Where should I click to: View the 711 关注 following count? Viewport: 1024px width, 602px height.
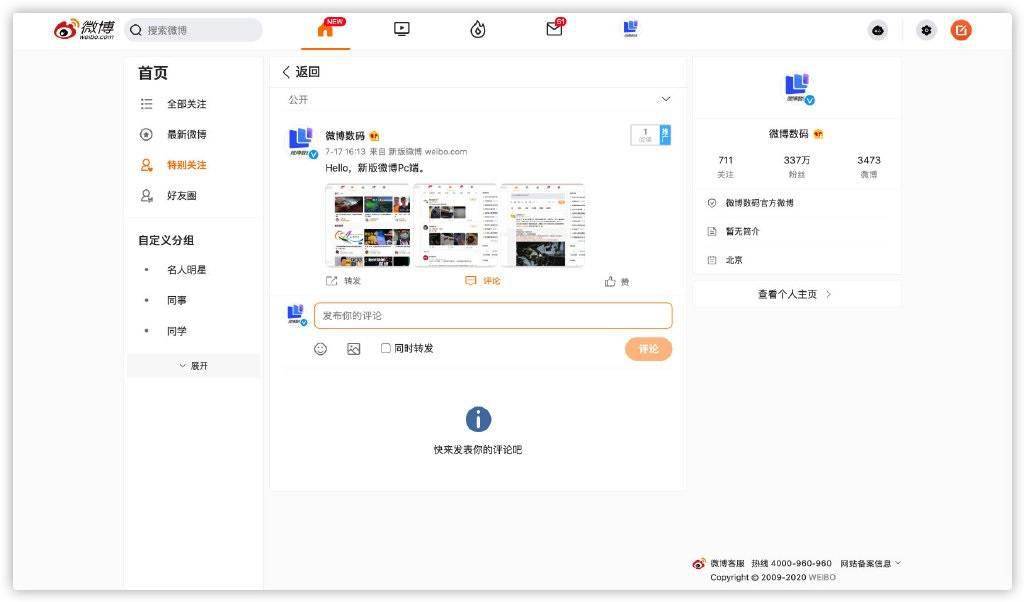(726, 166)
